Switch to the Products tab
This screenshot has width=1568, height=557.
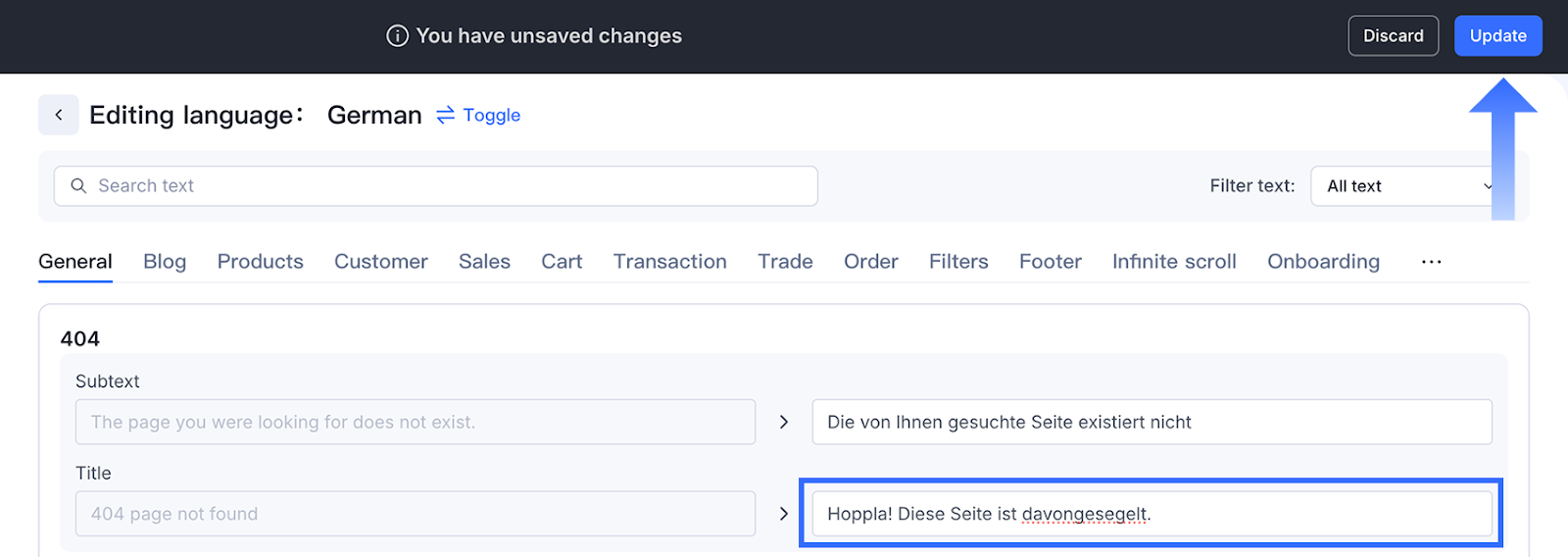tap(260, 262)
